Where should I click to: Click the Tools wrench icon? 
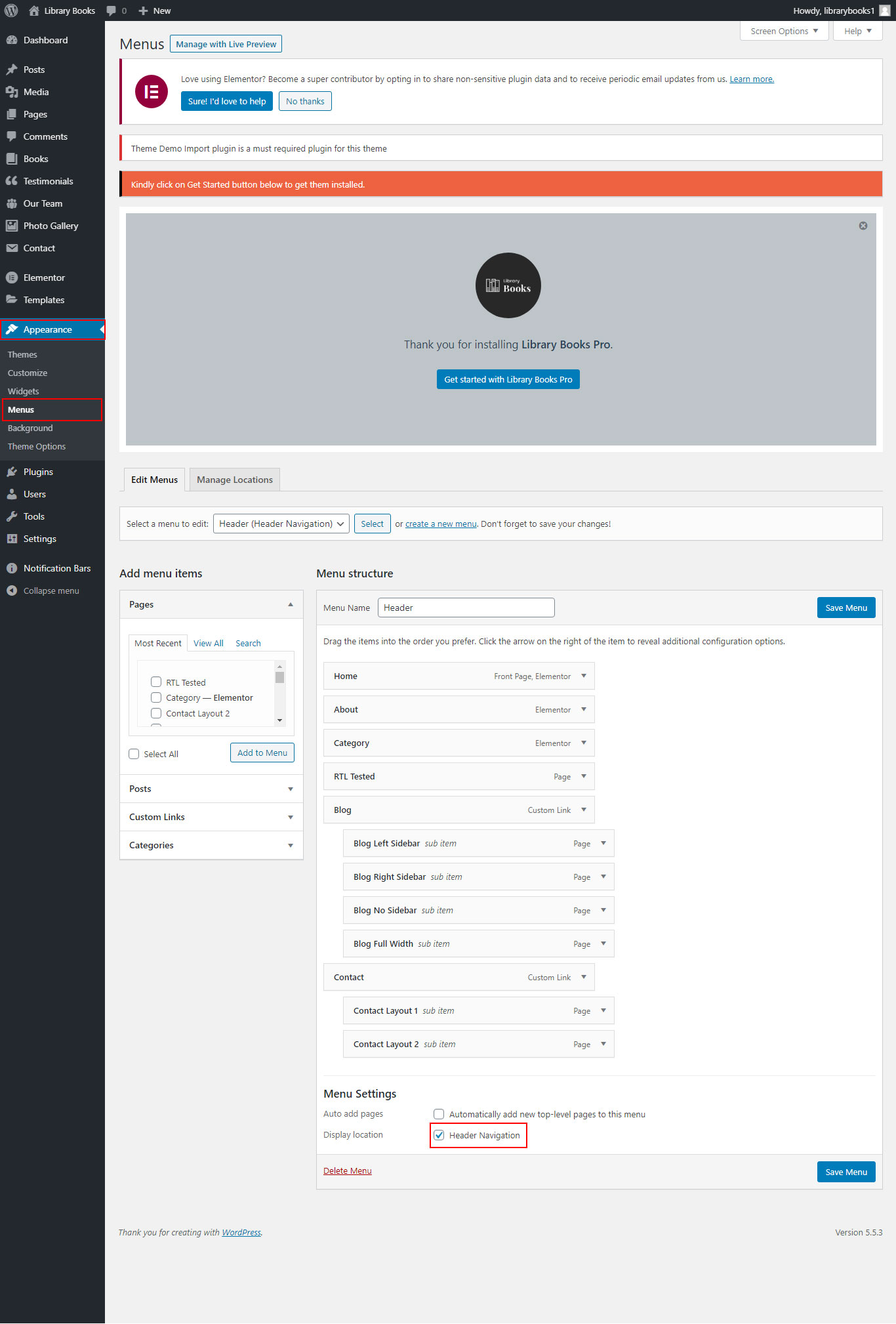click(x=12, y=516)
